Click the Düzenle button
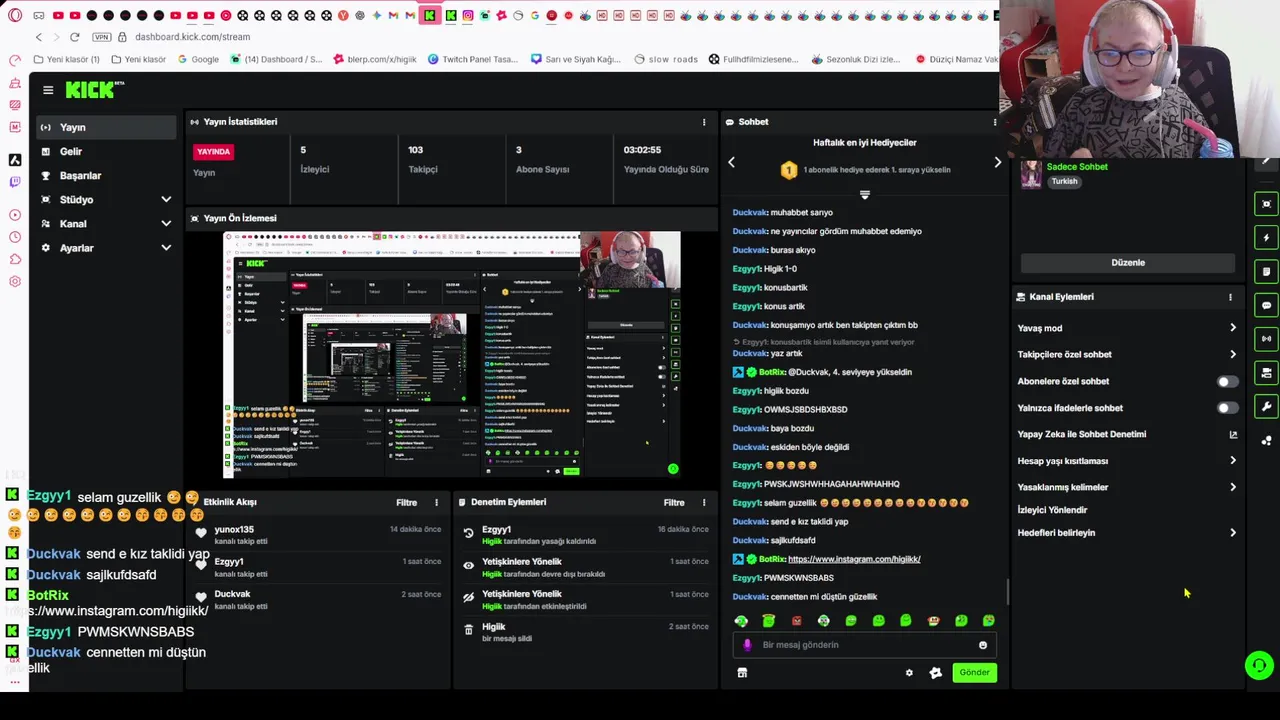 1128,263
